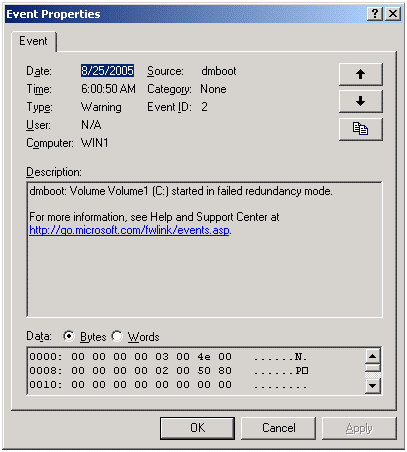This screenshot has width=407, height=452.
Task: Show next event with down arrow button
Action: click(x=360, y=101)
